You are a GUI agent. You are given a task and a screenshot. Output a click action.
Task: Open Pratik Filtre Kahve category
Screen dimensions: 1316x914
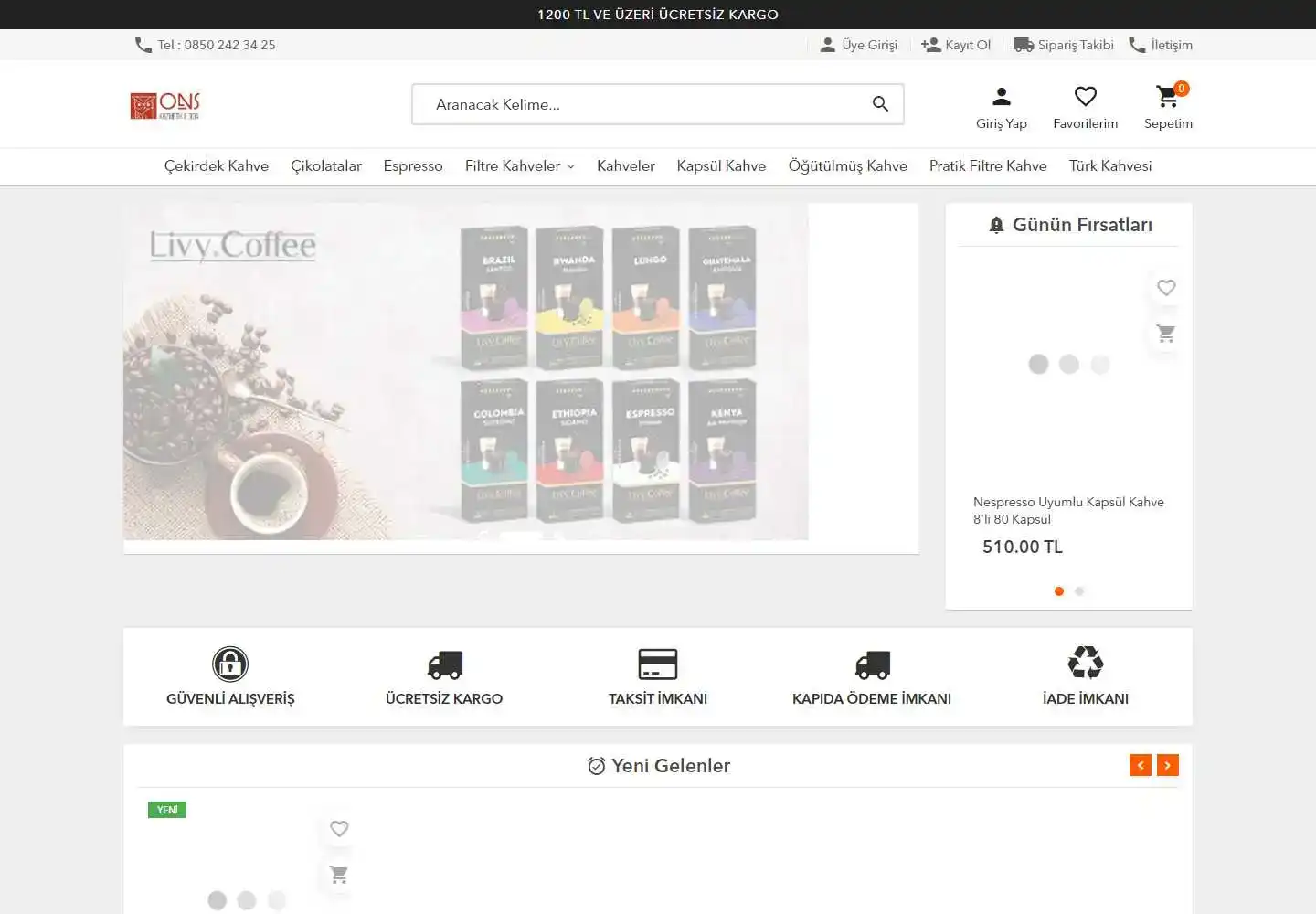point(988,165)
